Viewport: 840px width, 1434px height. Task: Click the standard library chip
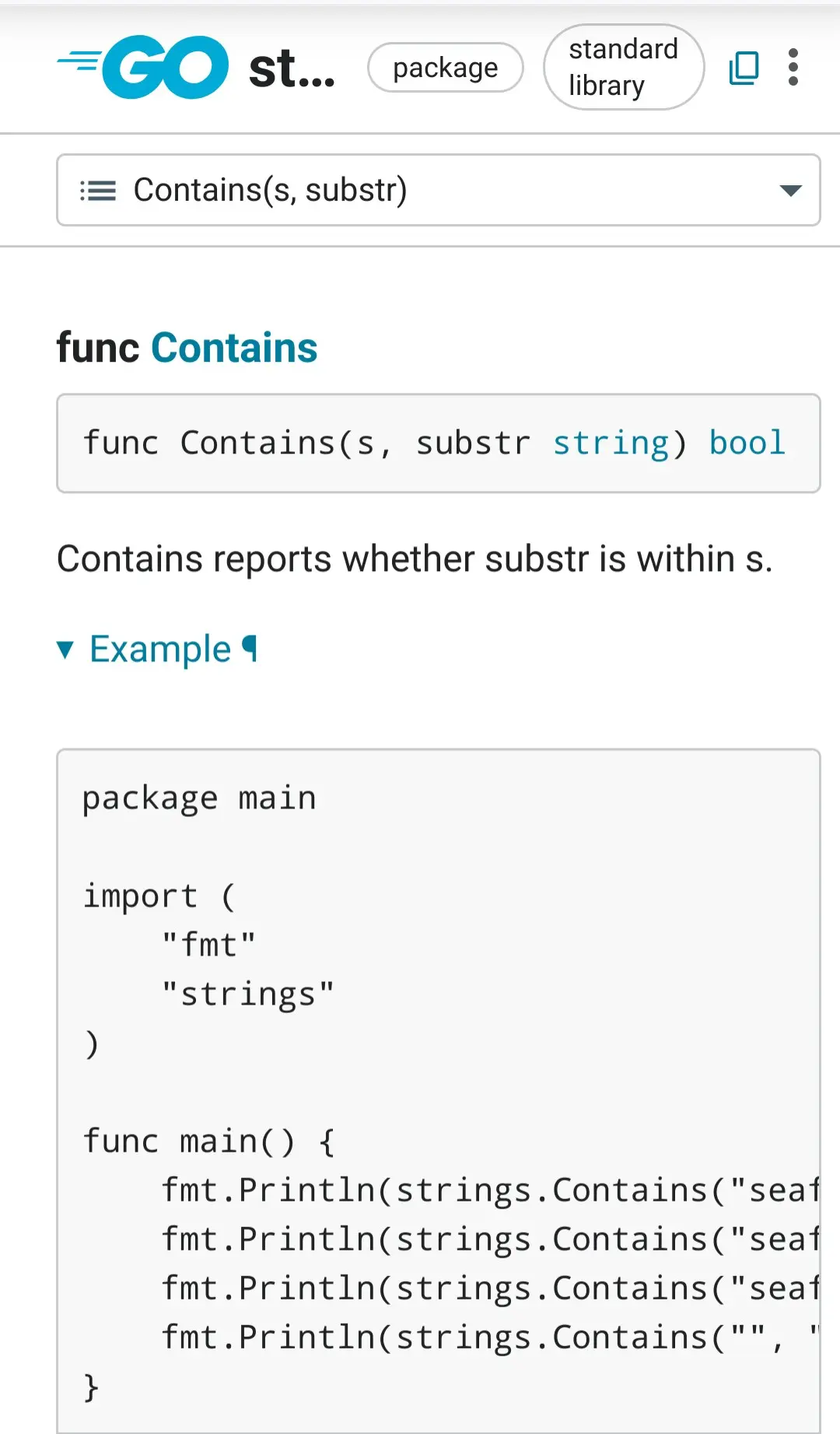[623, 68]
